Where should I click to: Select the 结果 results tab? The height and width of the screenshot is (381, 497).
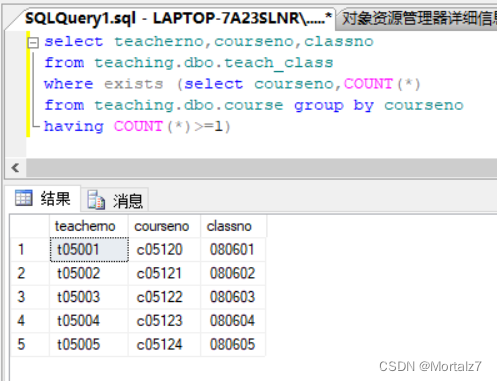pos(43,199)
